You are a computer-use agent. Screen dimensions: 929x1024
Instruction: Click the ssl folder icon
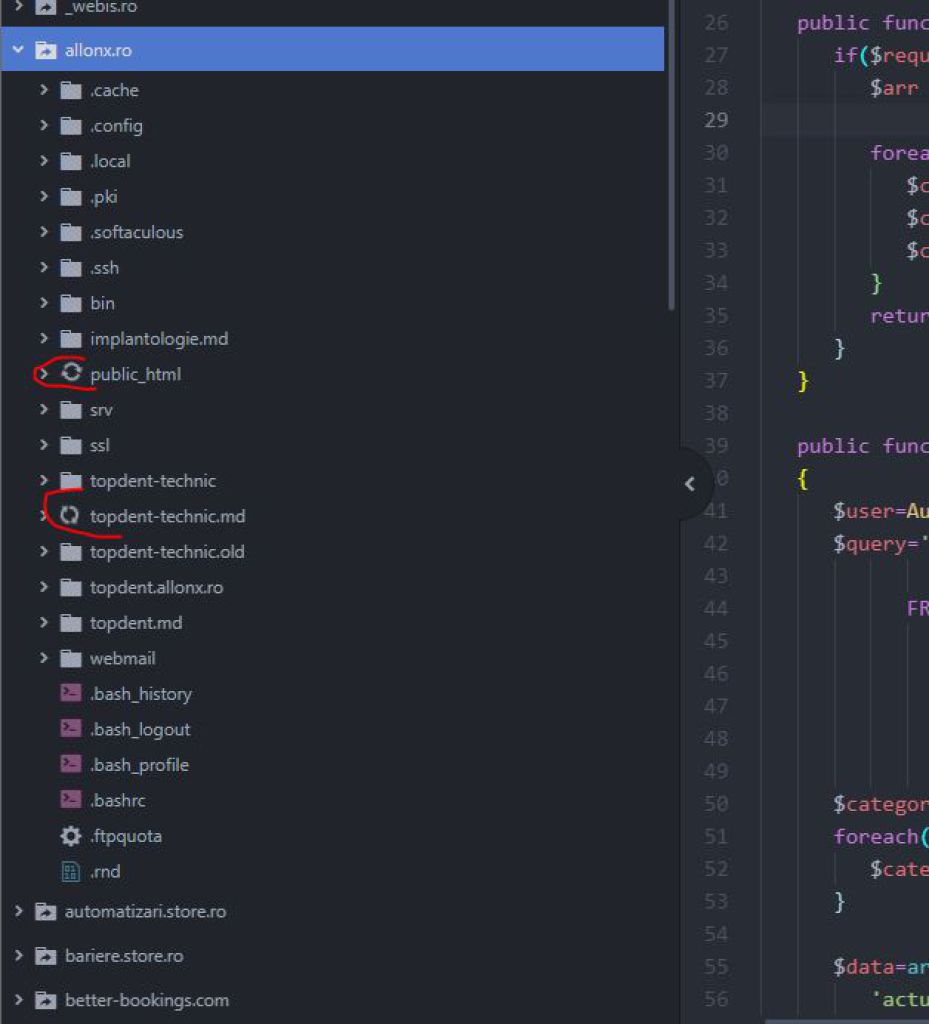tap(71, 445)
